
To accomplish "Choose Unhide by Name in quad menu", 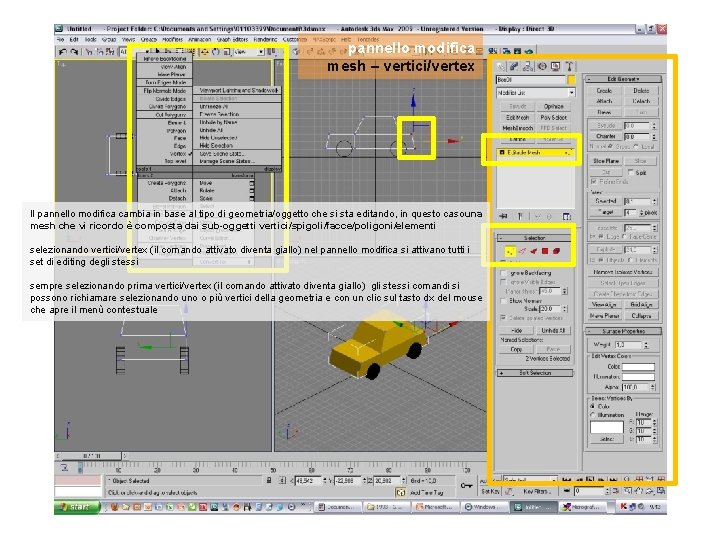I will point(218,123).
